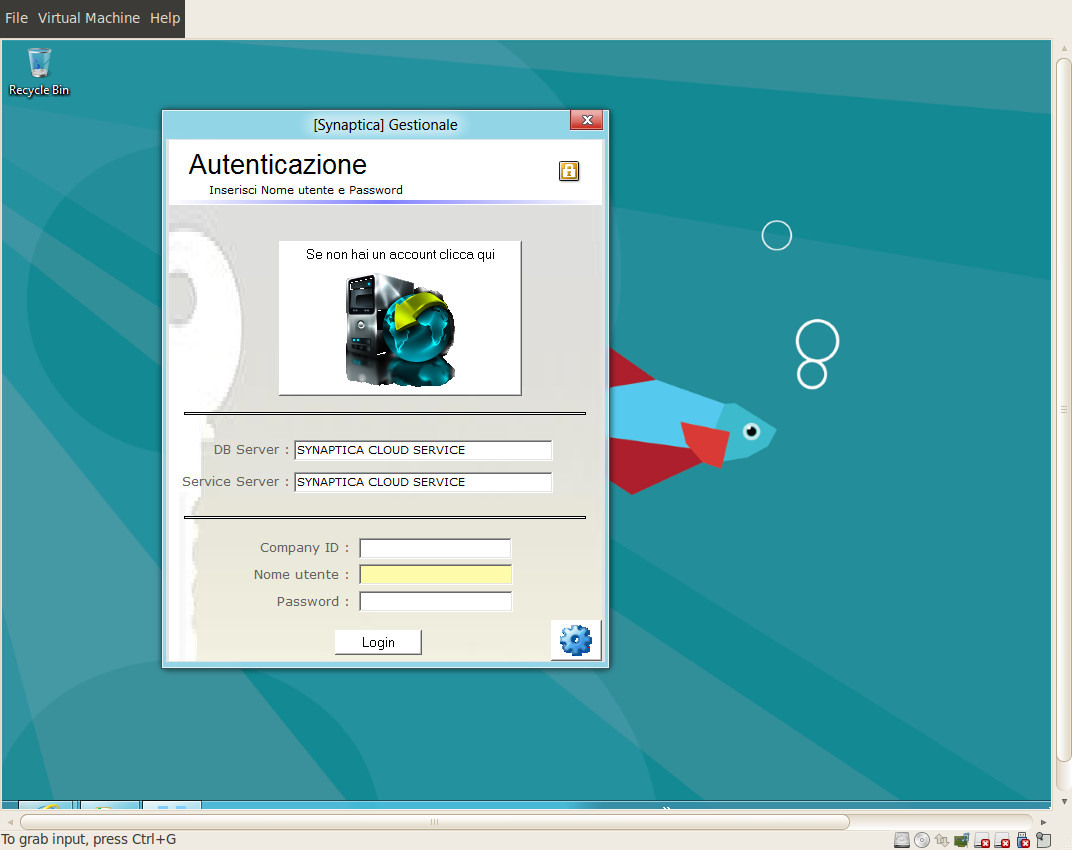Click the 'Autenticazione' heading text
The height and width of the screenshot is (850, 1072).
pyautogui.click(x=278, y=165)
